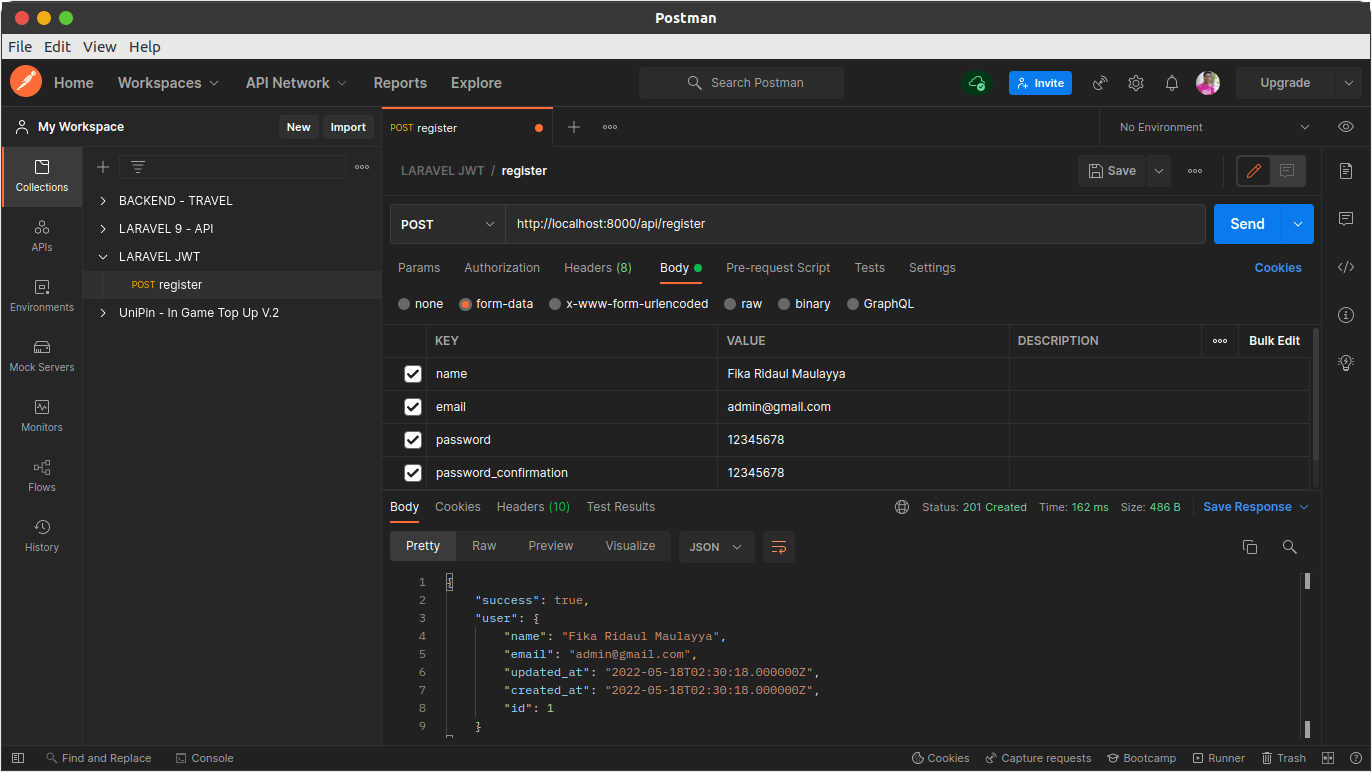Uncheck the password_confirmation checkbox
The width and height of the screenshot is (1372, 772).
tap(413, 473)
